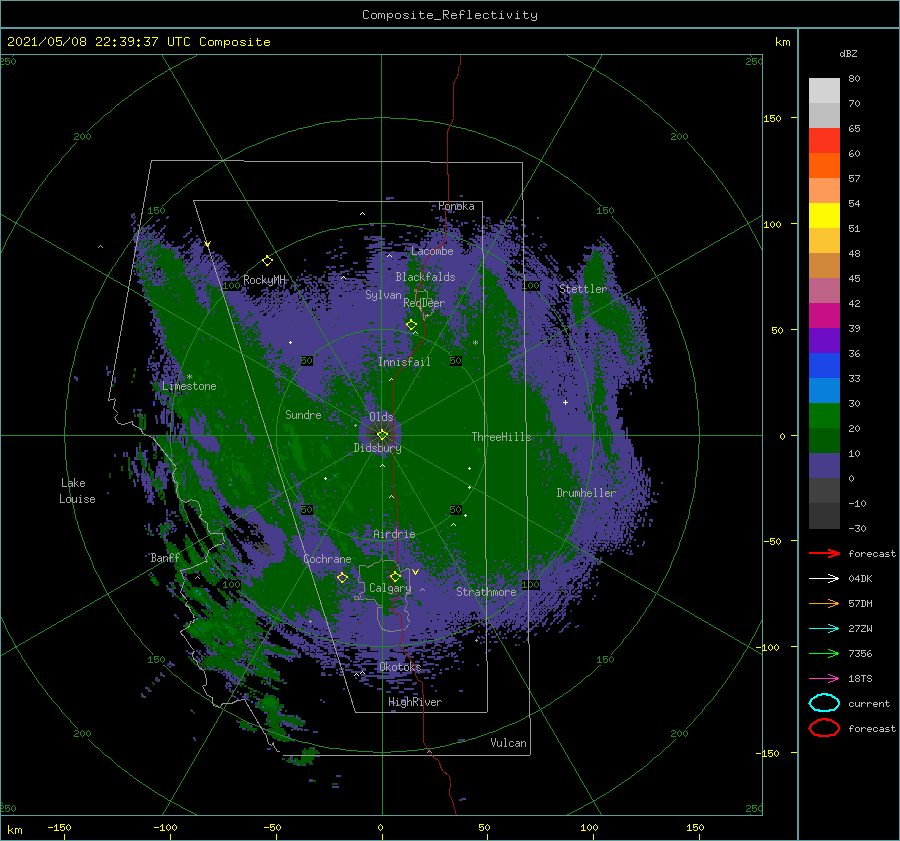Click the magenta swatch between 42 and 39
The image size is (900, 841).
824,315
